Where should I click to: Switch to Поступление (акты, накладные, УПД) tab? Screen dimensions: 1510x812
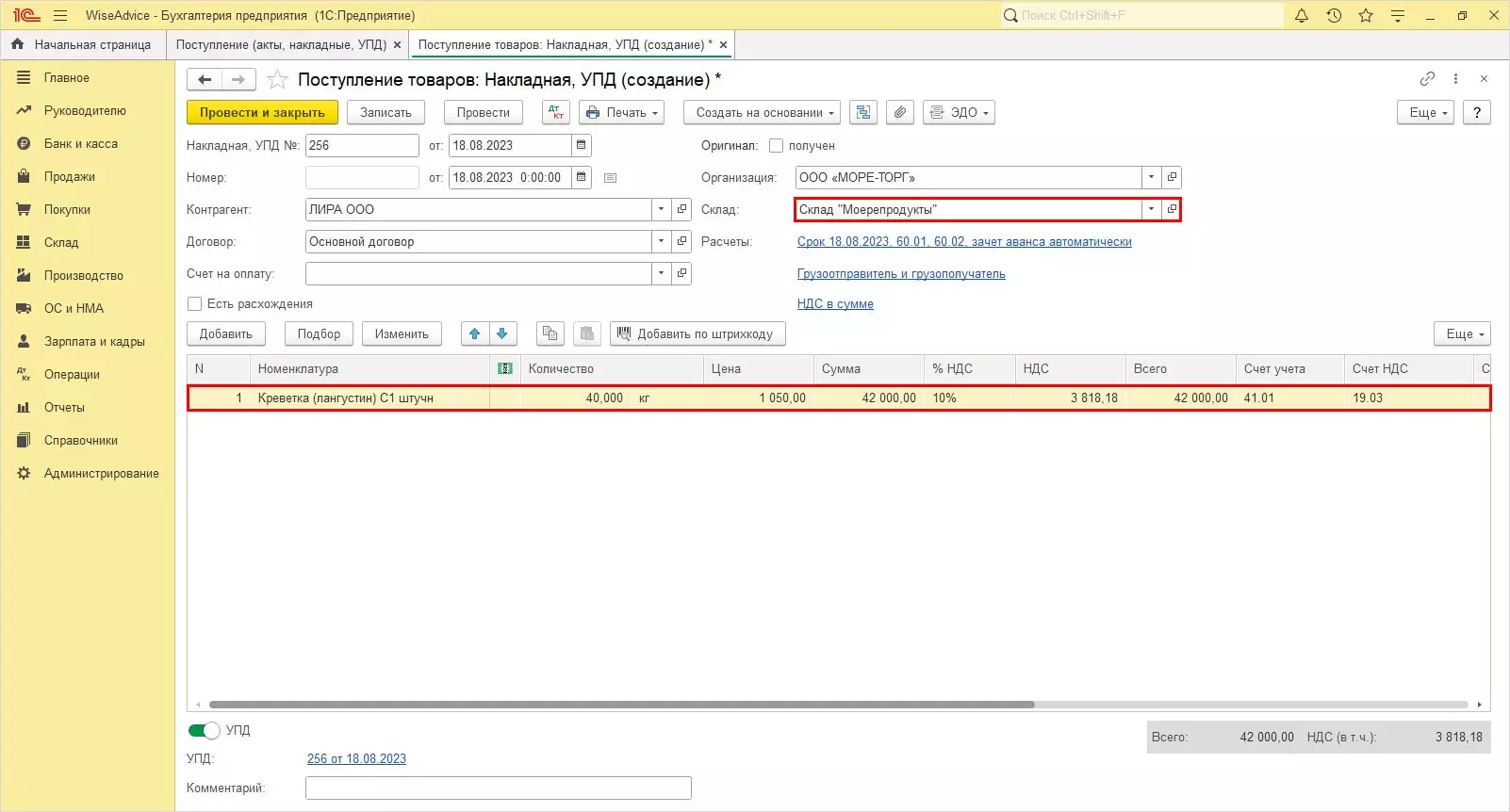pos(281,44)
